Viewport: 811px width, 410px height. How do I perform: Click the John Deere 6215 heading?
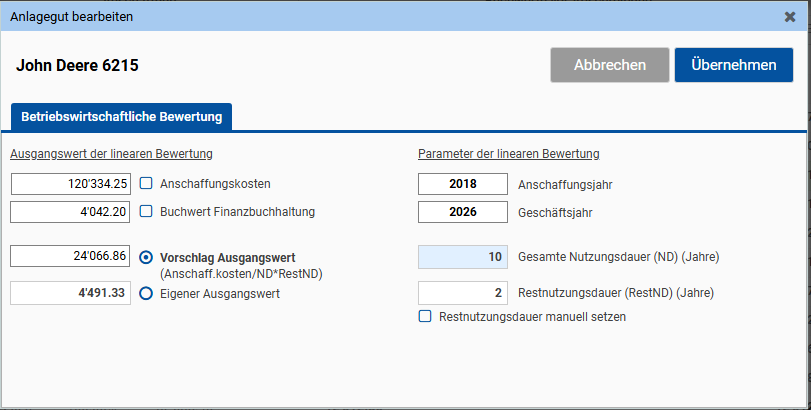coord(78,66)
